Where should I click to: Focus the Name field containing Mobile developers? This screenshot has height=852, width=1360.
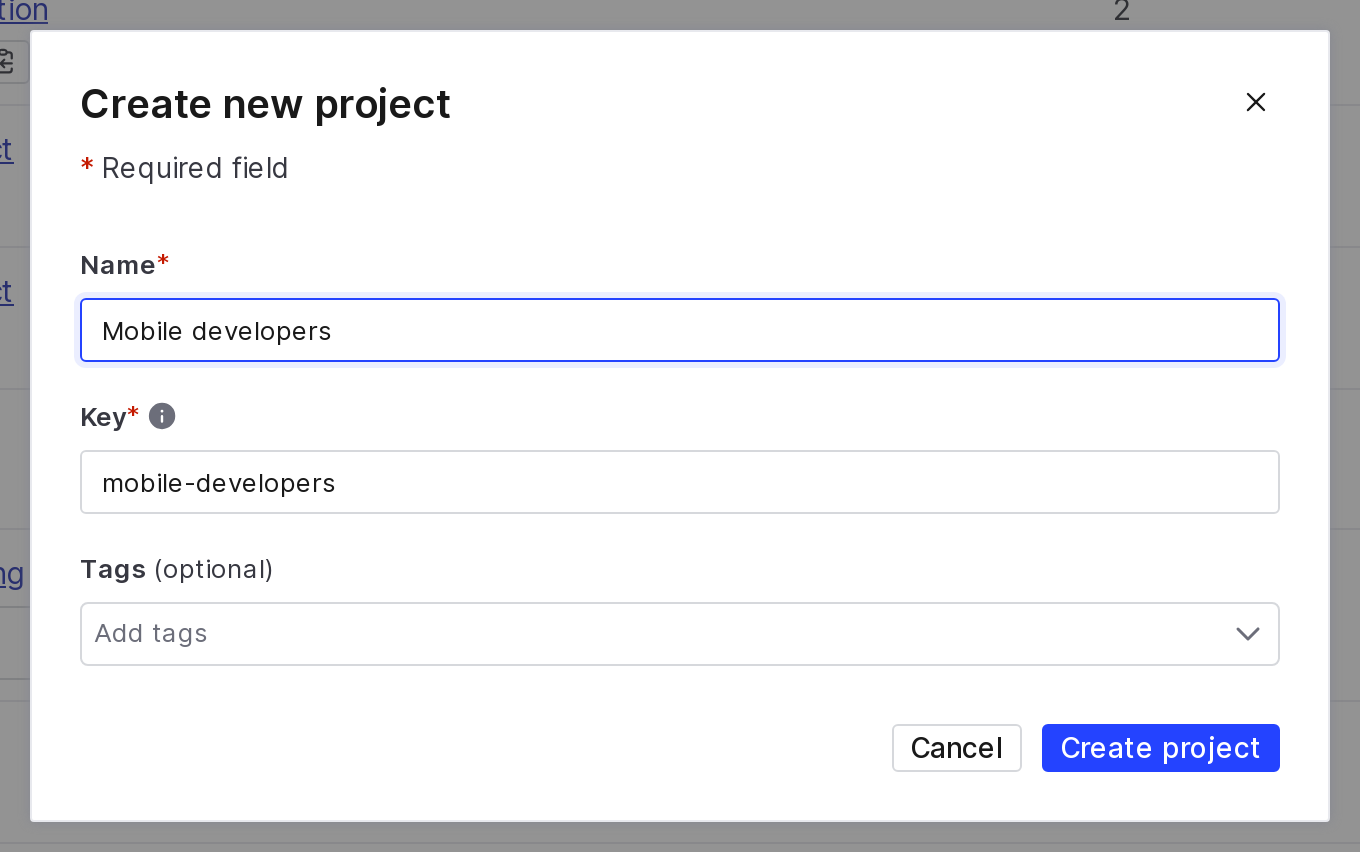coord(680,330)
